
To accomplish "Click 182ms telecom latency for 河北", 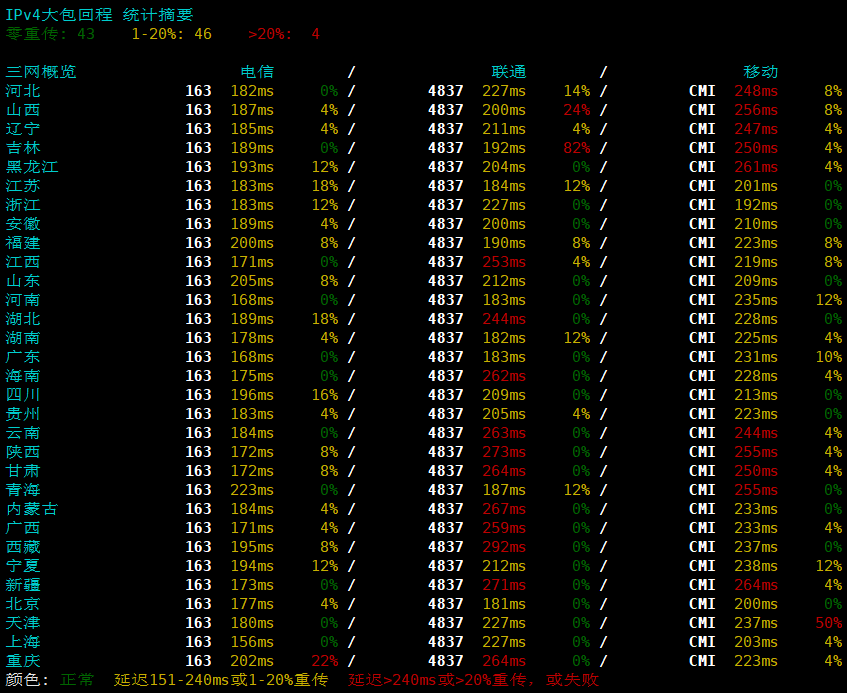I will coord(252,91).
